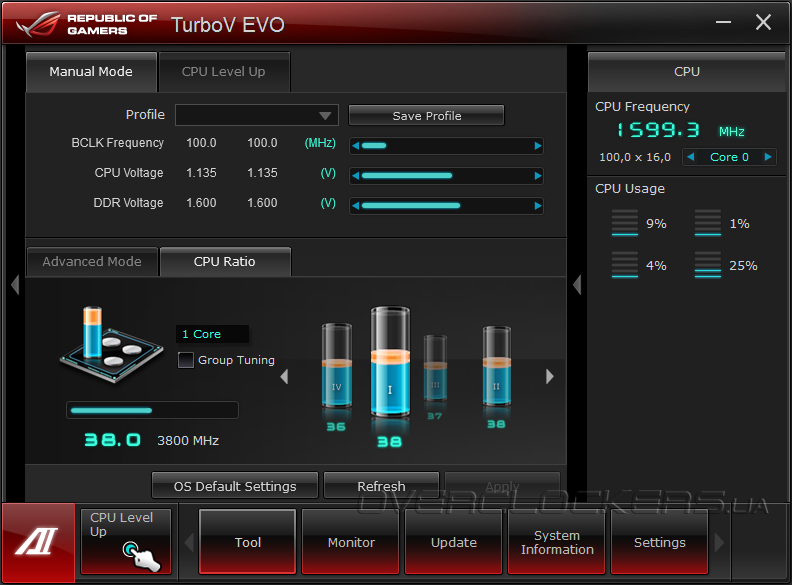Increase DDR Voltage with right arrow

click(x=538, y=206)
